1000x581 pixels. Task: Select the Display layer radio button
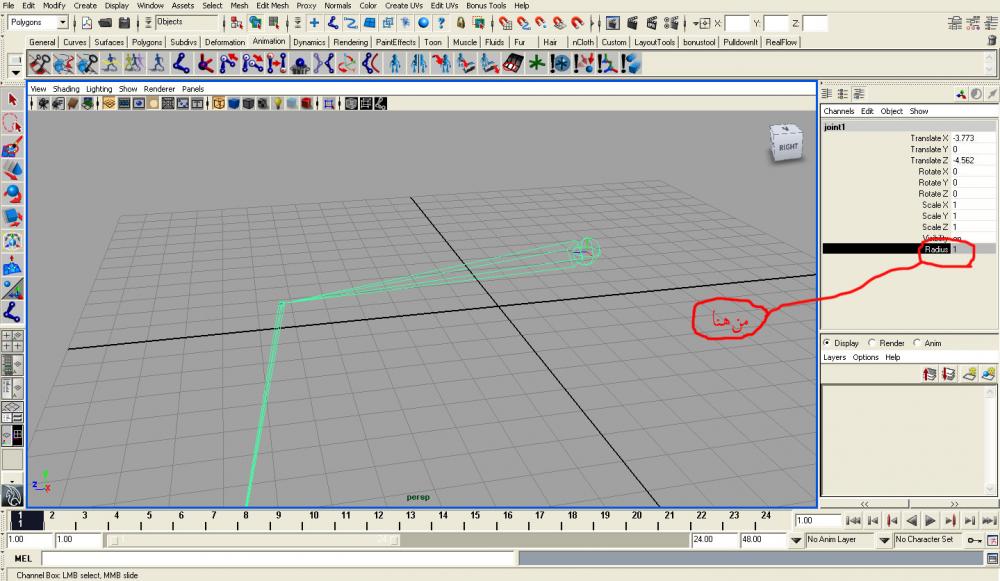(x=827, y=342)
